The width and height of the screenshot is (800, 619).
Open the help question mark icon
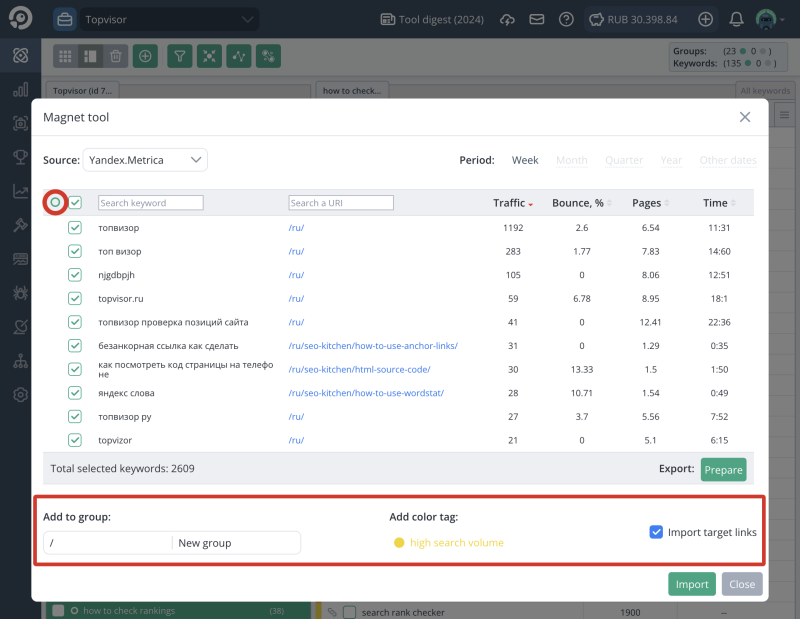tap(565, 18)
